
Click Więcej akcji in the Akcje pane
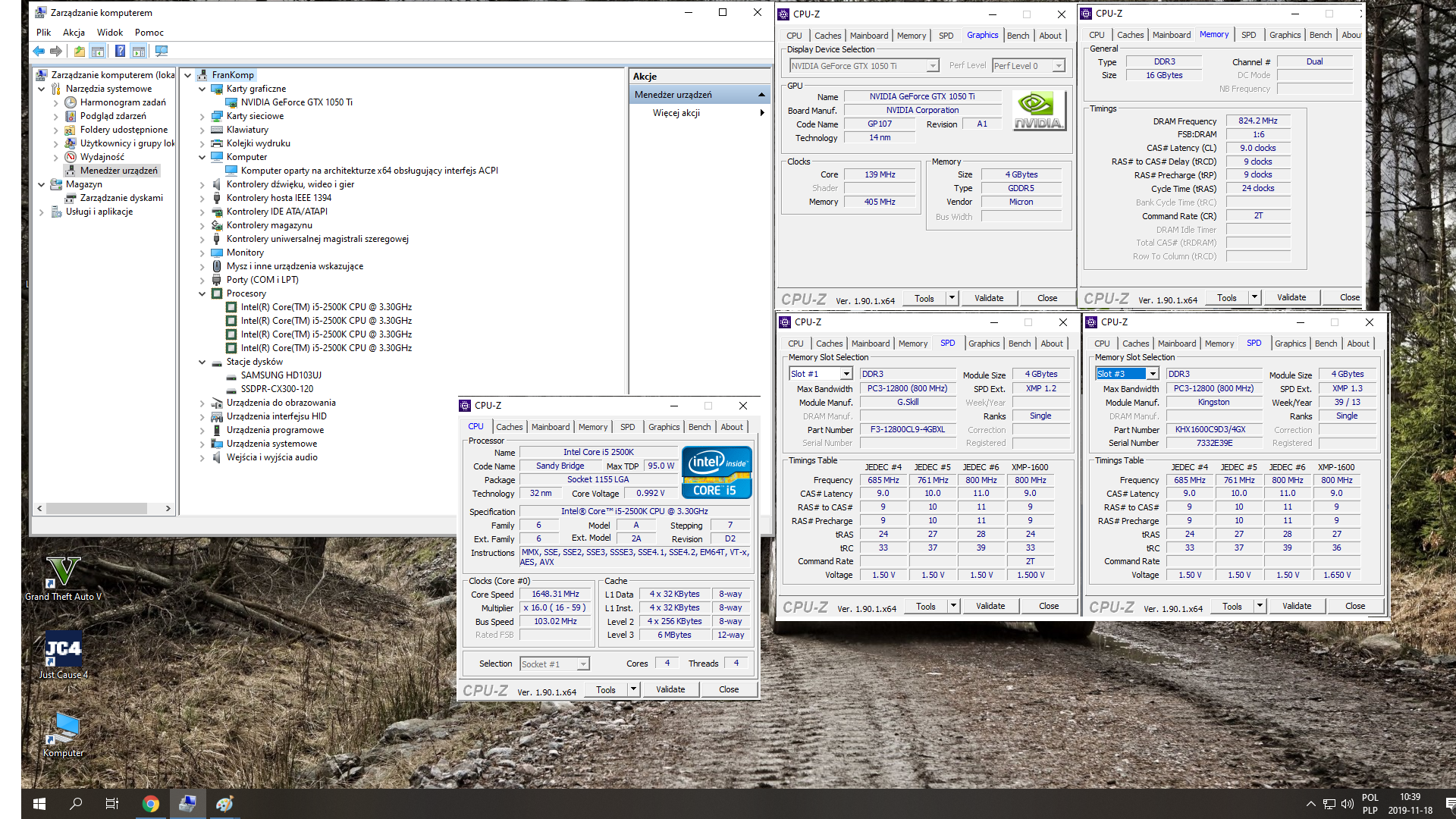676,113
